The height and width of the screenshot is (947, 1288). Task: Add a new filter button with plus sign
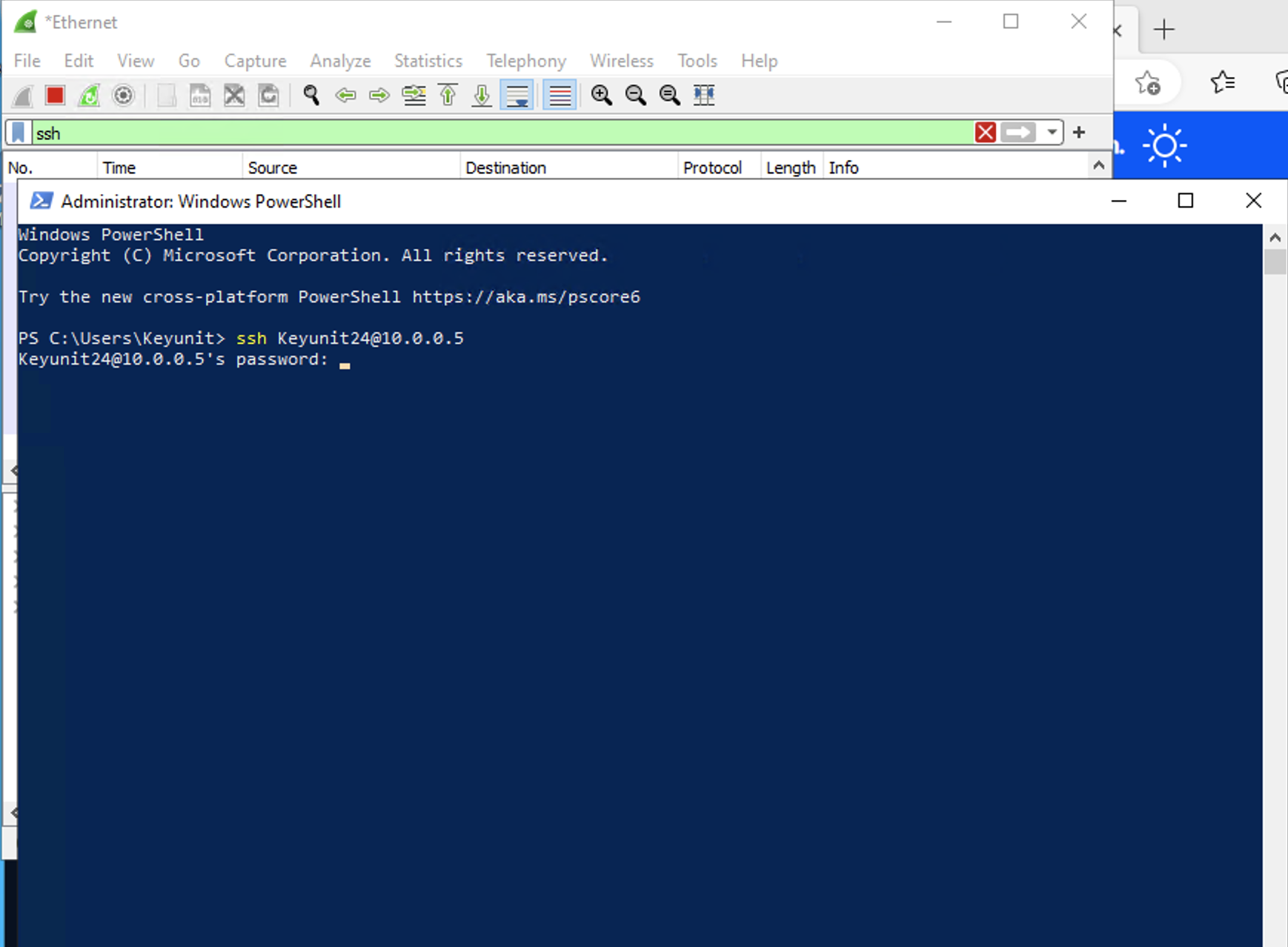click(1078, 132)
